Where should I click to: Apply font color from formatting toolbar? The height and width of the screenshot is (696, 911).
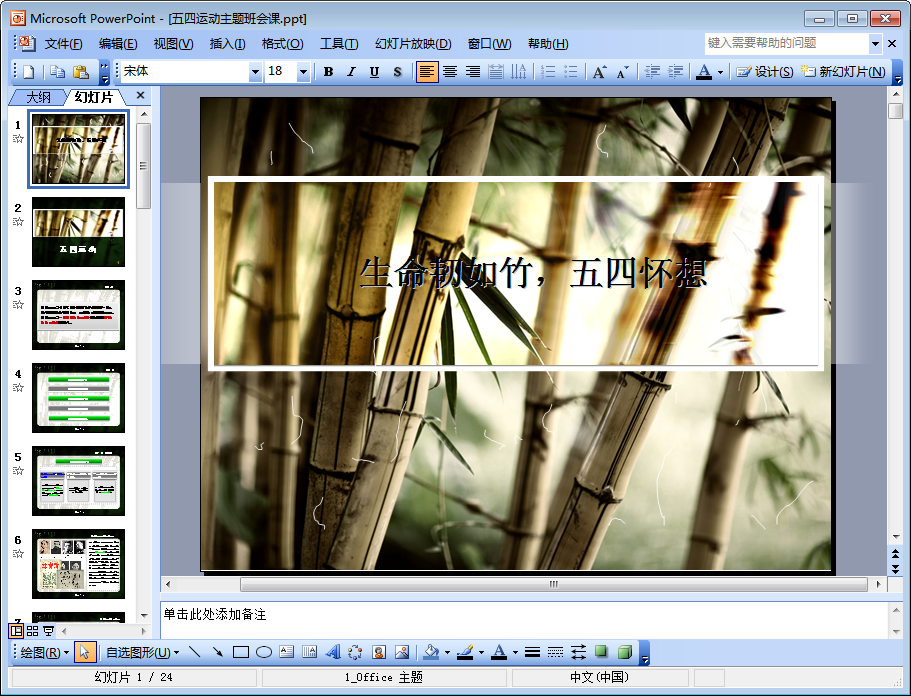(x=704, y=71)
